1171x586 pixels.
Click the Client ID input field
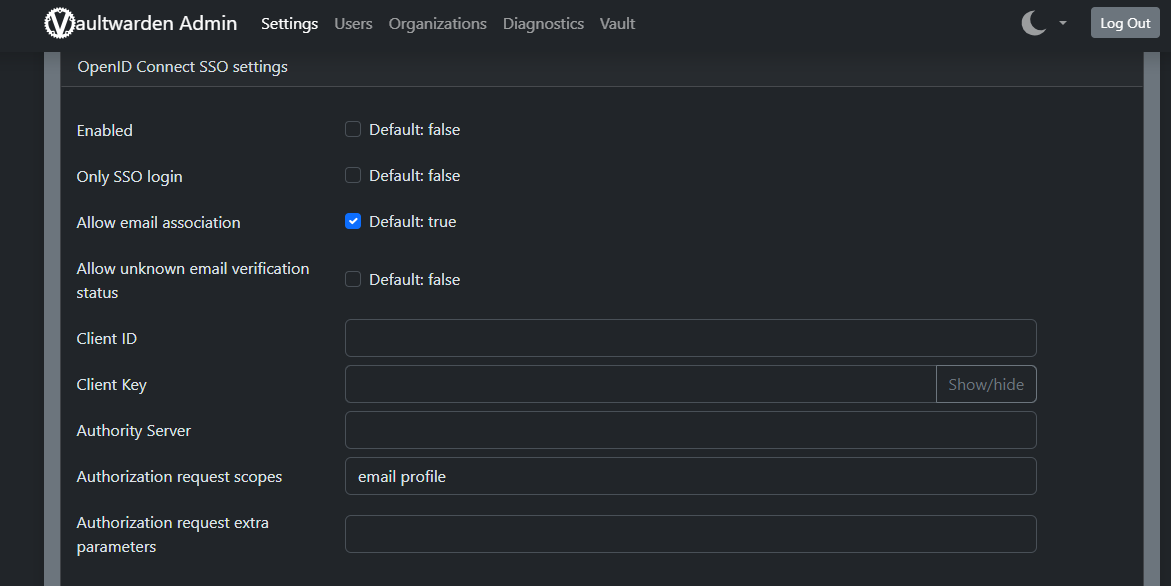[690, 338]
